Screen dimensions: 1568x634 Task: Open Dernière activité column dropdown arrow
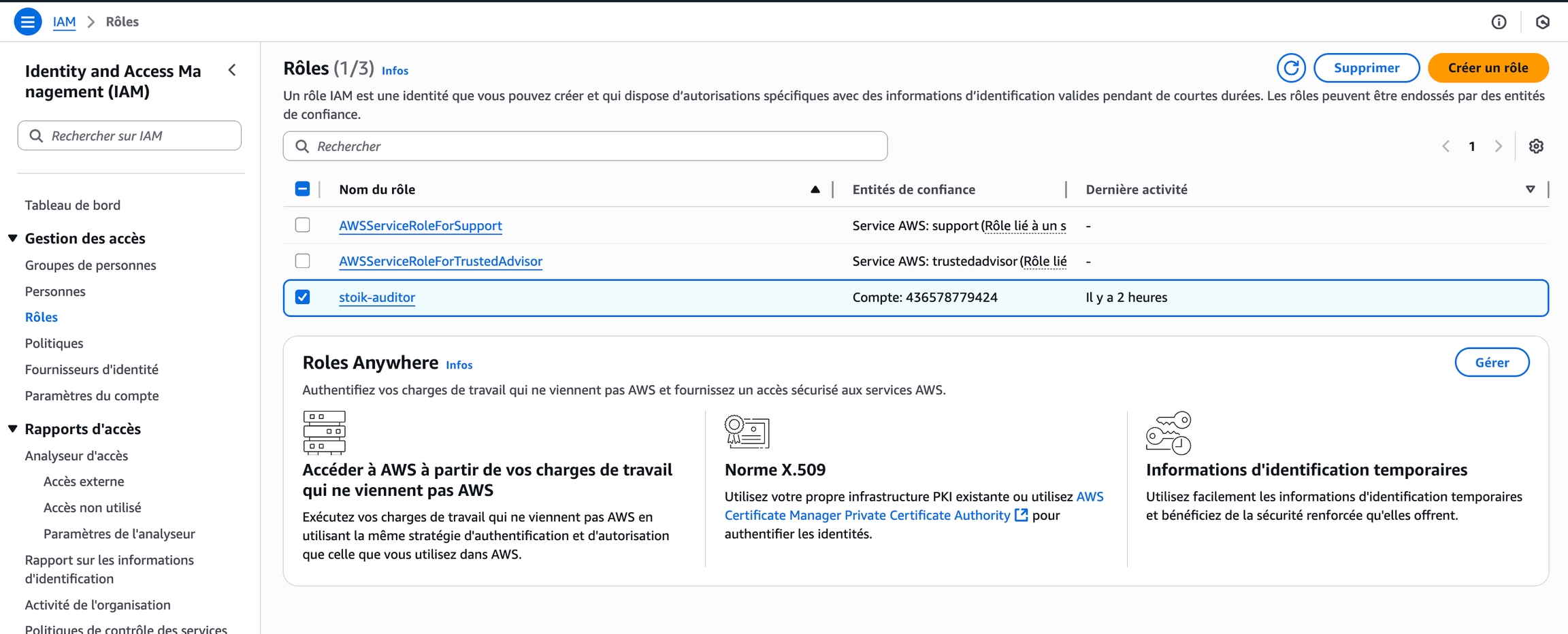point(1530,189)
